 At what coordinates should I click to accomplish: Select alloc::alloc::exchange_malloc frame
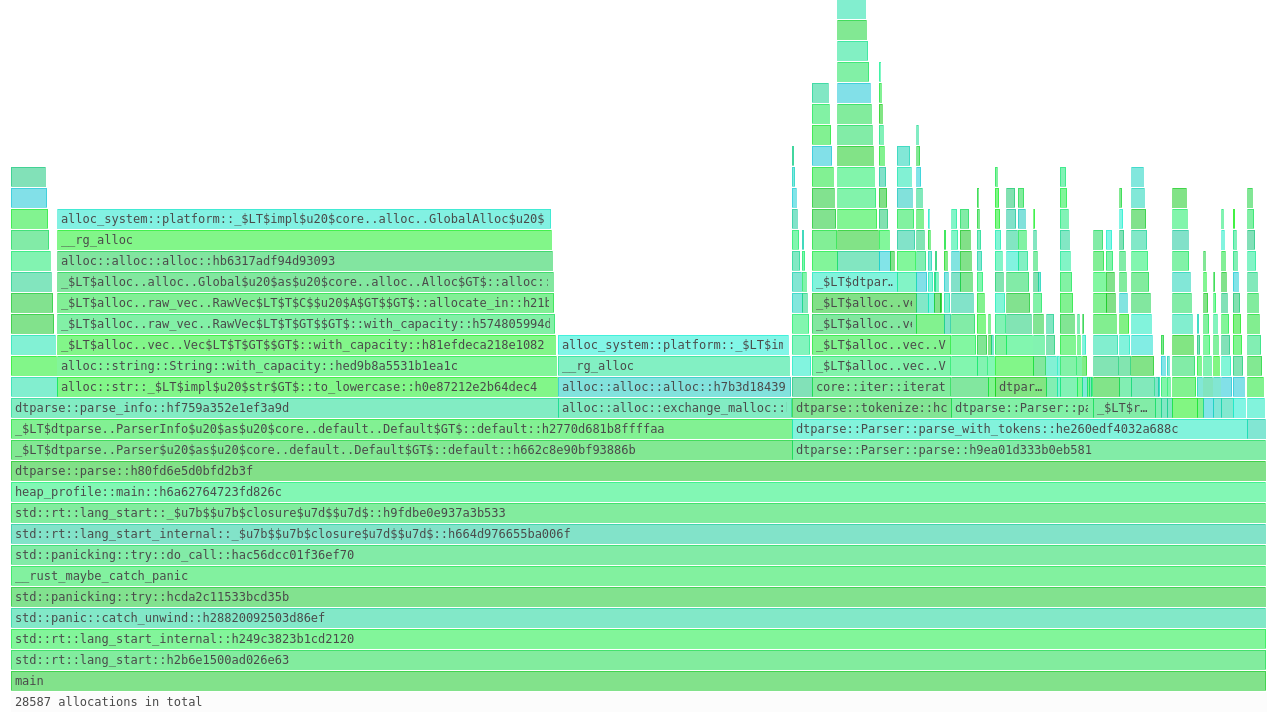click(x=674, y=408)
